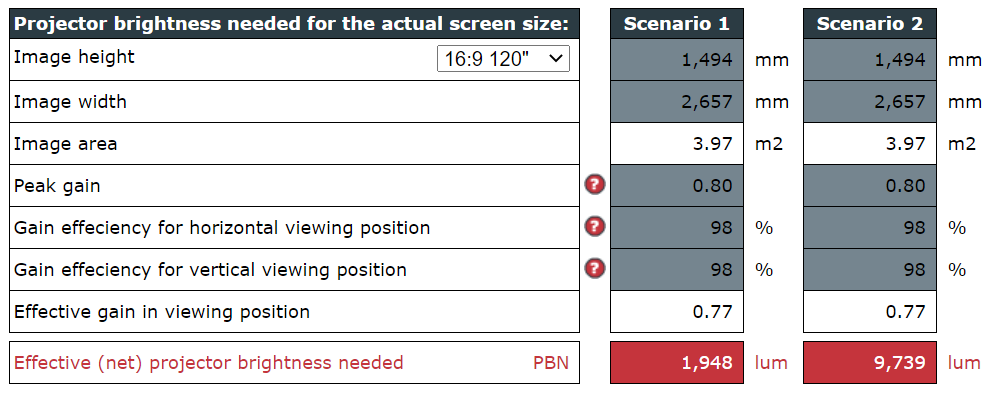Edit Scenario 1 vertical gain efficiency field

[x=677, y=269]
